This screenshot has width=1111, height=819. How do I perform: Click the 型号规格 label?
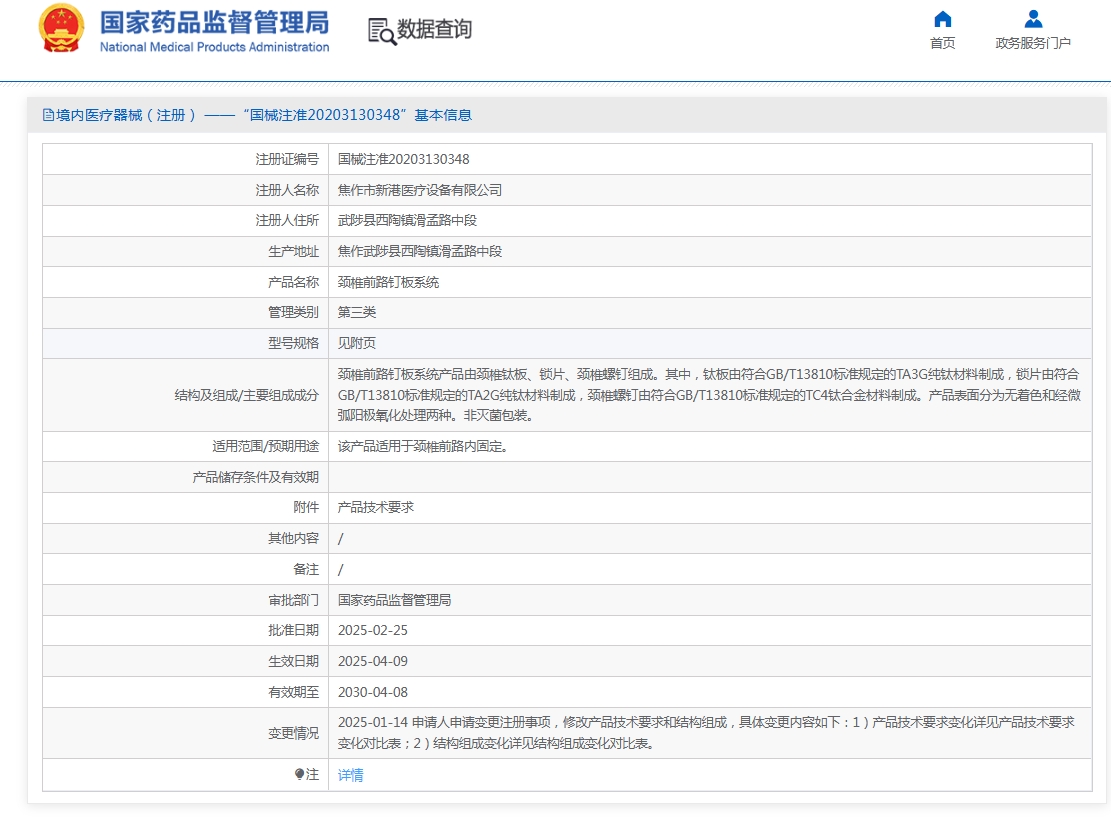pos(293,343)
